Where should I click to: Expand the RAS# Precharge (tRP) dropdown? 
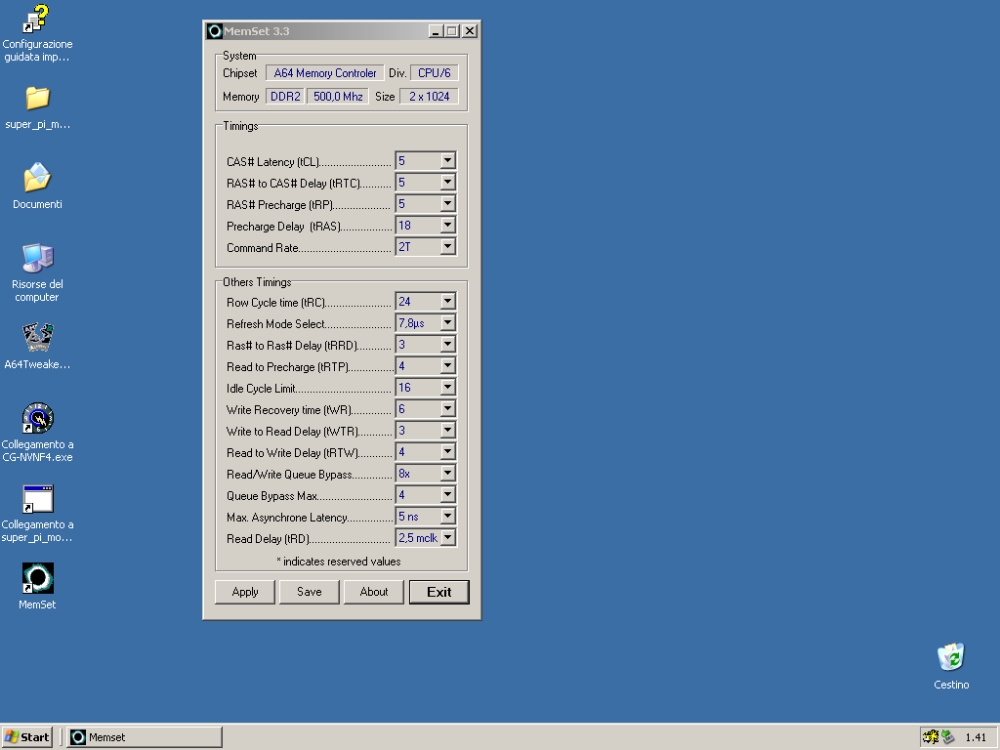448,204
